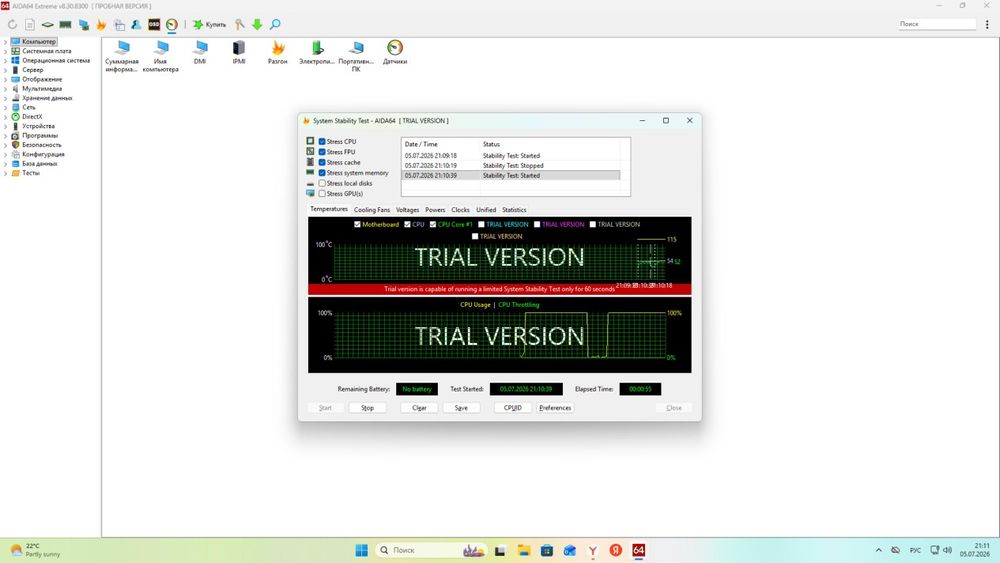The height and width of the screenshot is (563, 1000).
Task: Switch to the Powers tab
Action: tap(435, 210)
